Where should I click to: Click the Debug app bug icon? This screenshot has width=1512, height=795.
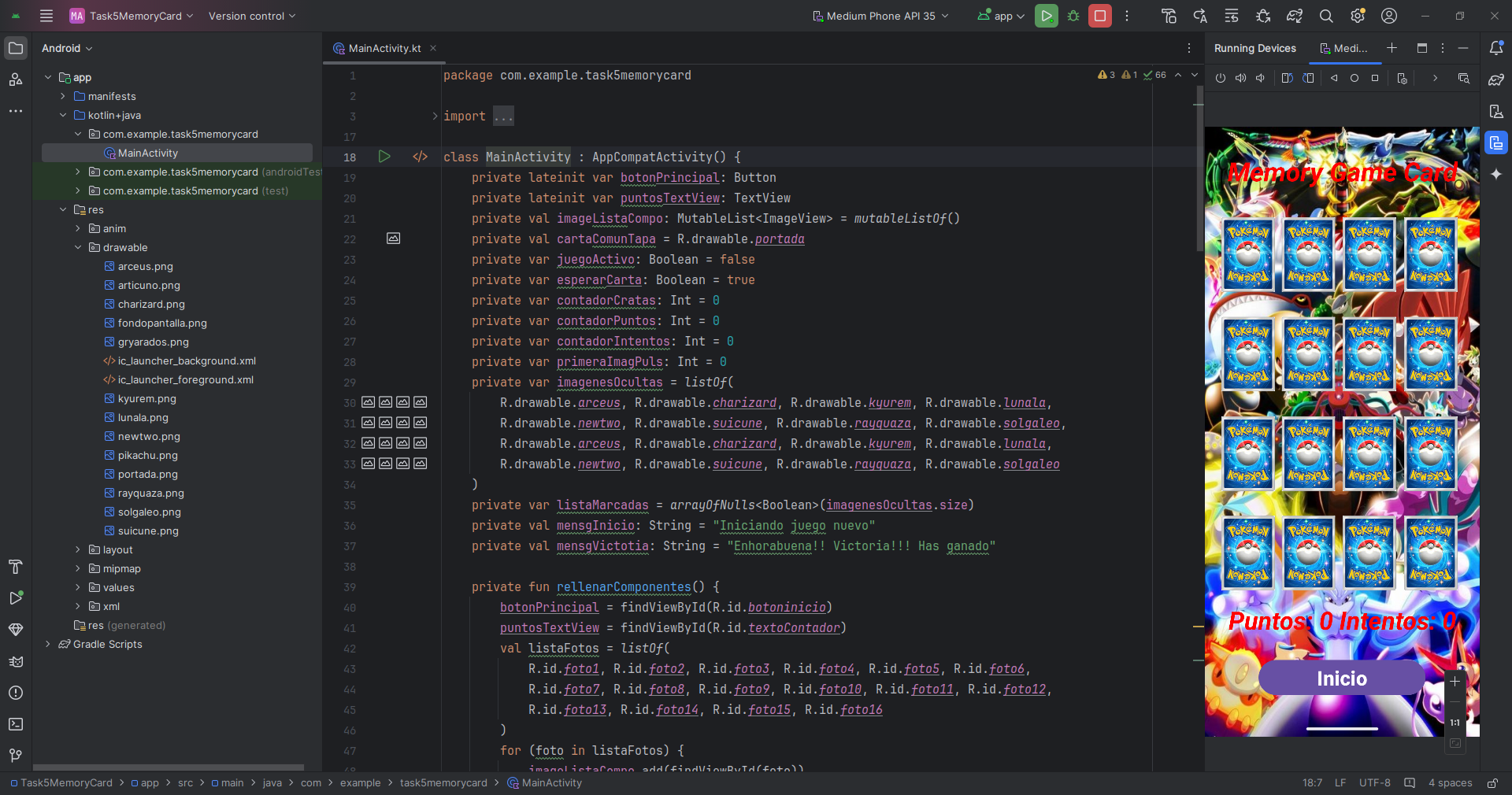click(1073, 16)
